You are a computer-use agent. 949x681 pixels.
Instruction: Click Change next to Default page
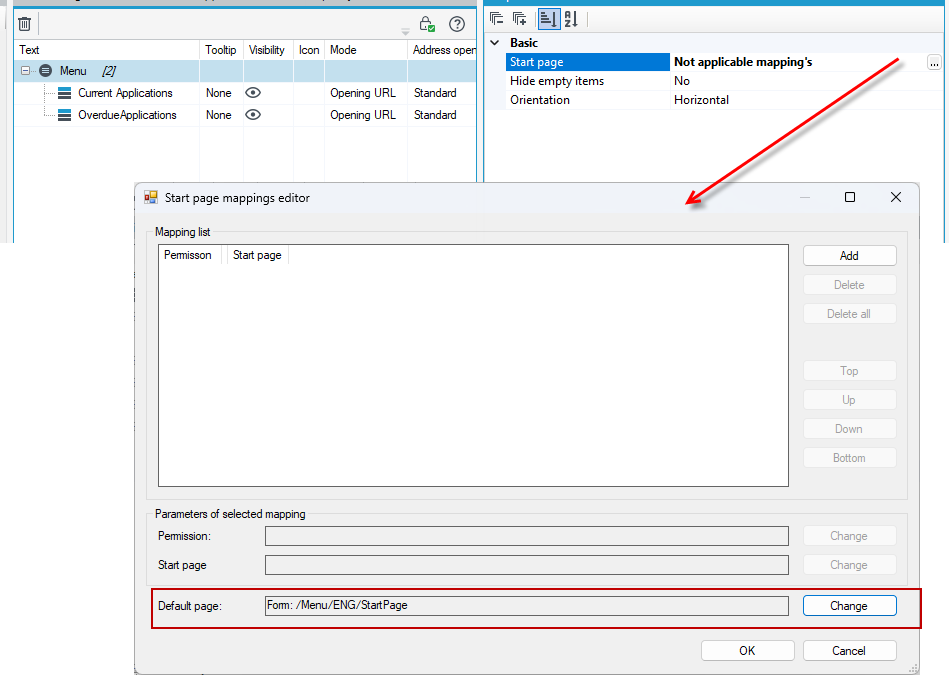pos(849,606)
